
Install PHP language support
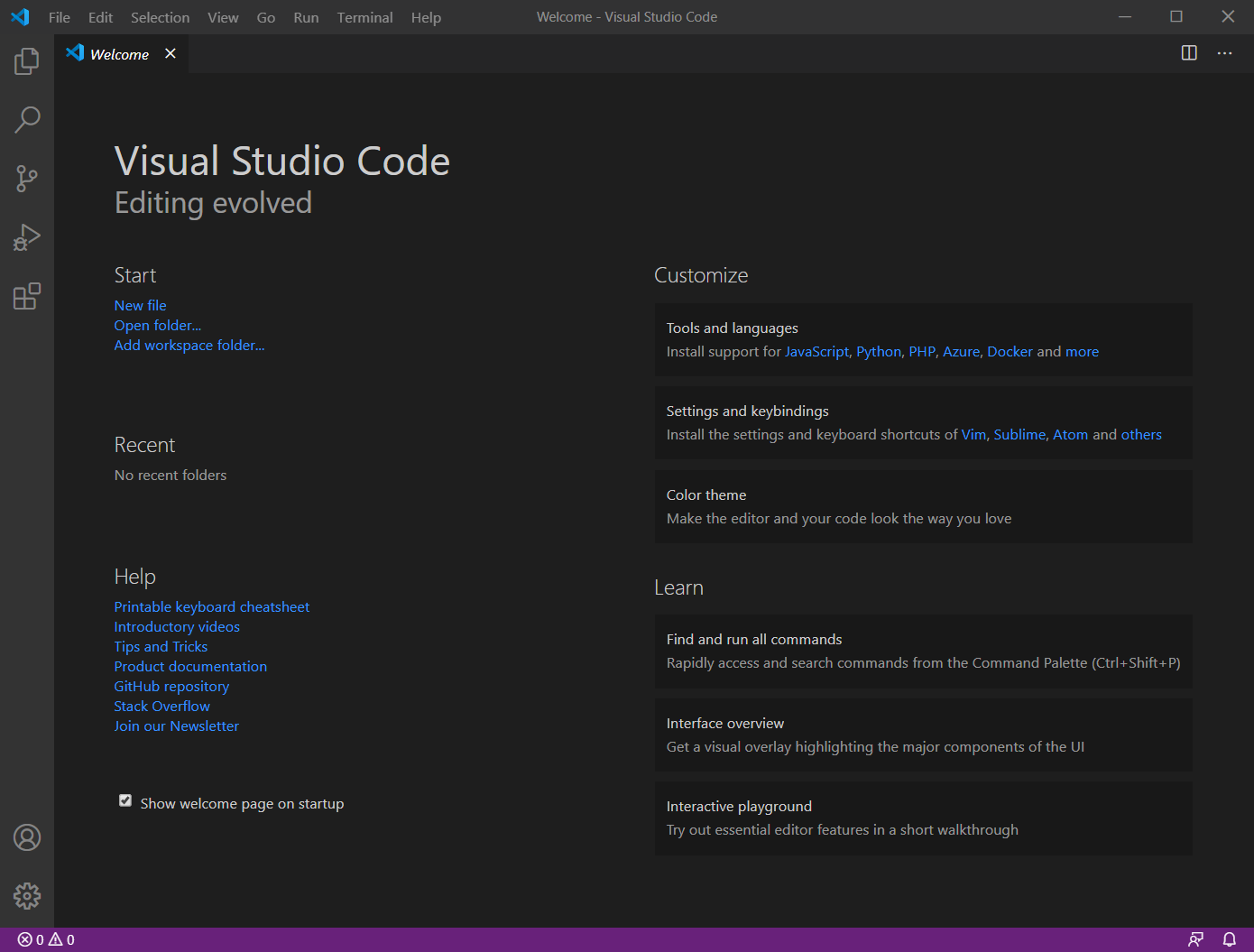pos(922,352)
